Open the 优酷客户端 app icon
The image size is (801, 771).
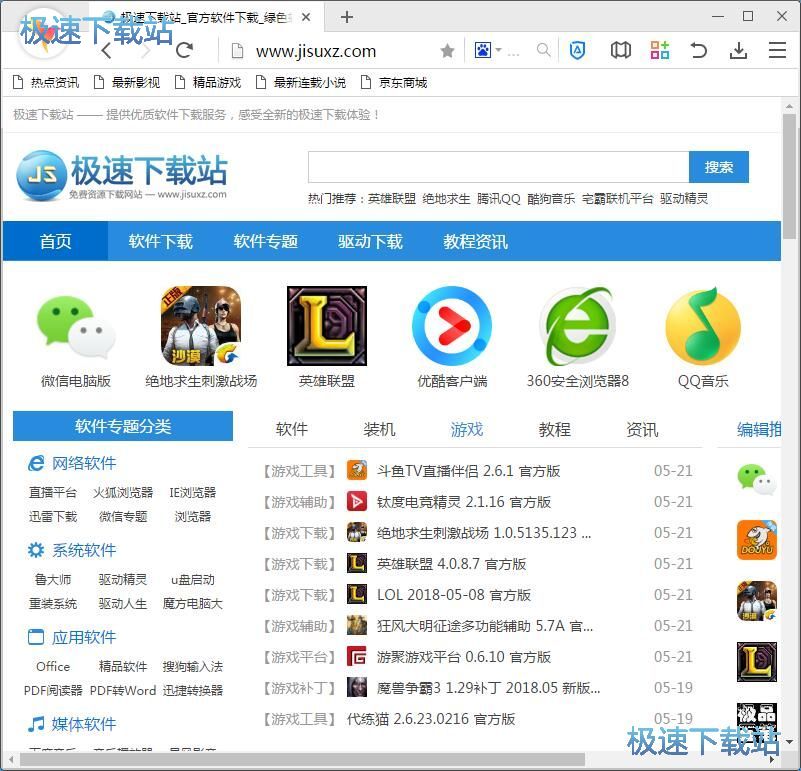452,325
